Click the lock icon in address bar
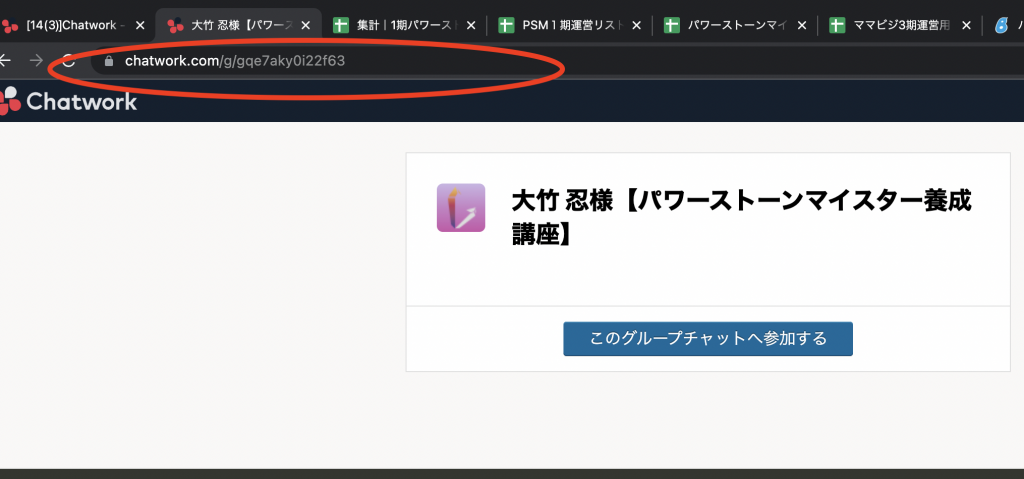 [109, 61]
